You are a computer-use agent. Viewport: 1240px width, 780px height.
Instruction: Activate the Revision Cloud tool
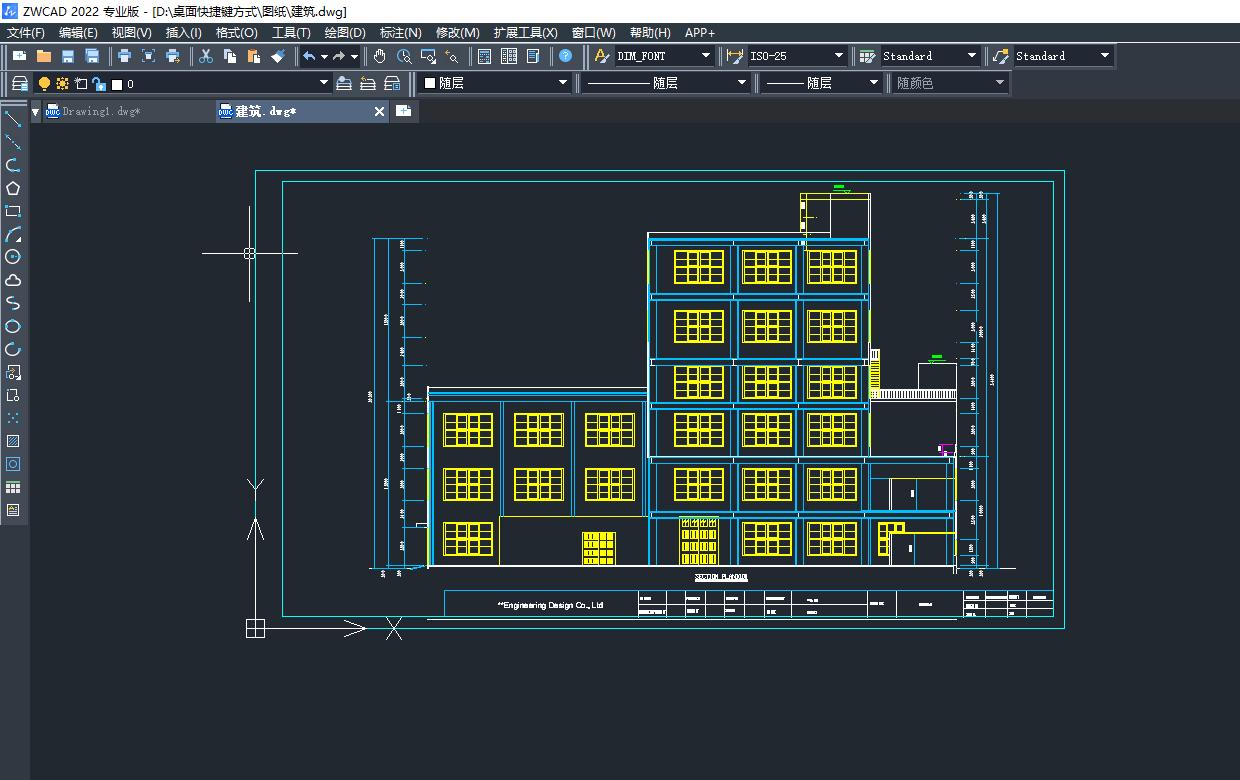[x=13, y=280]
